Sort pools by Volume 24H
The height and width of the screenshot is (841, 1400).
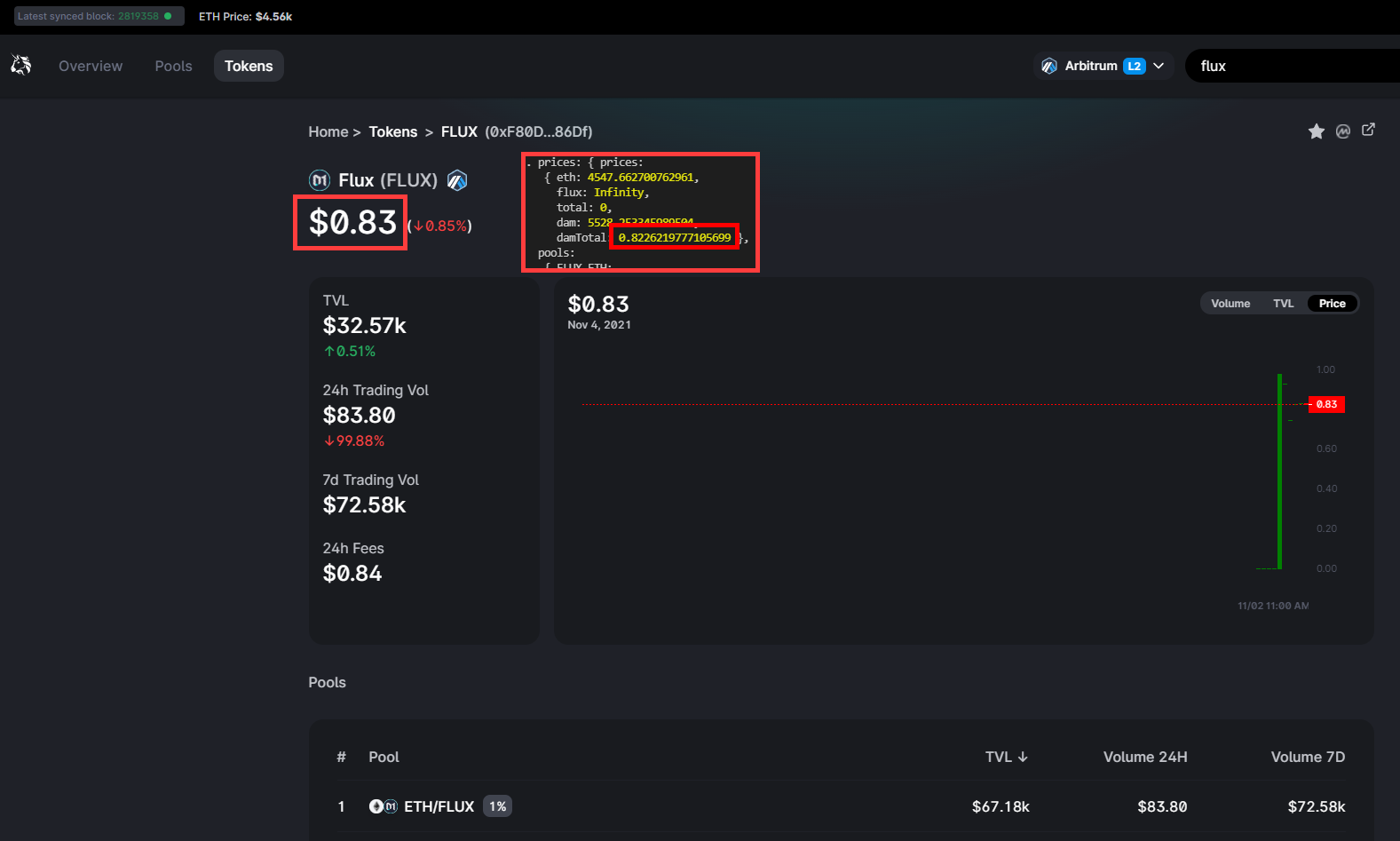coord(1145,757)
